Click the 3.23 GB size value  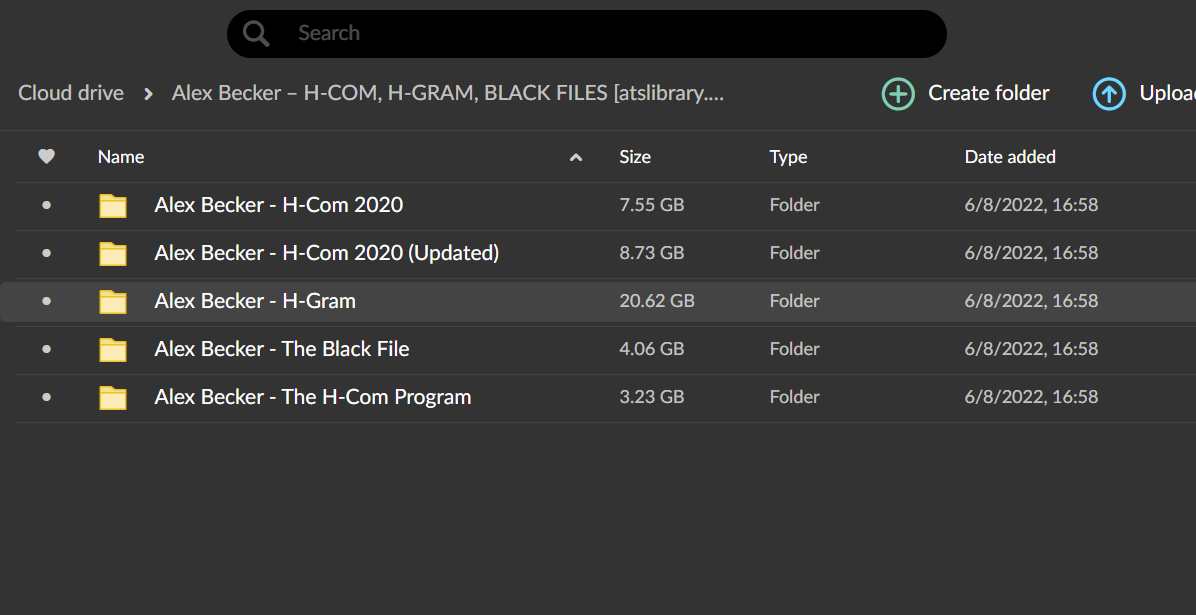point(651,397)
